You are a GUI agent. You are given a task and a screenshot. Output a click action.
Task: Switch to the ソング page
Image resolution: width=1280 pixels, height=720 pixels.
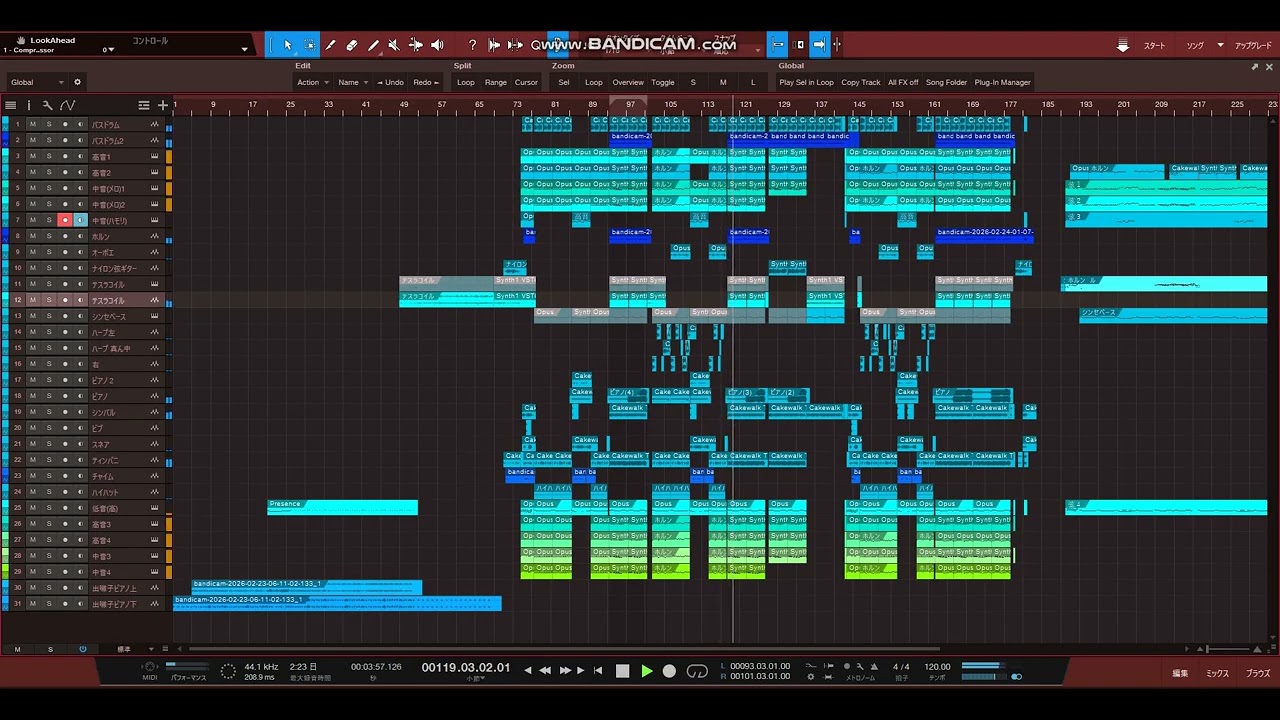click(x=1195, y=46)
